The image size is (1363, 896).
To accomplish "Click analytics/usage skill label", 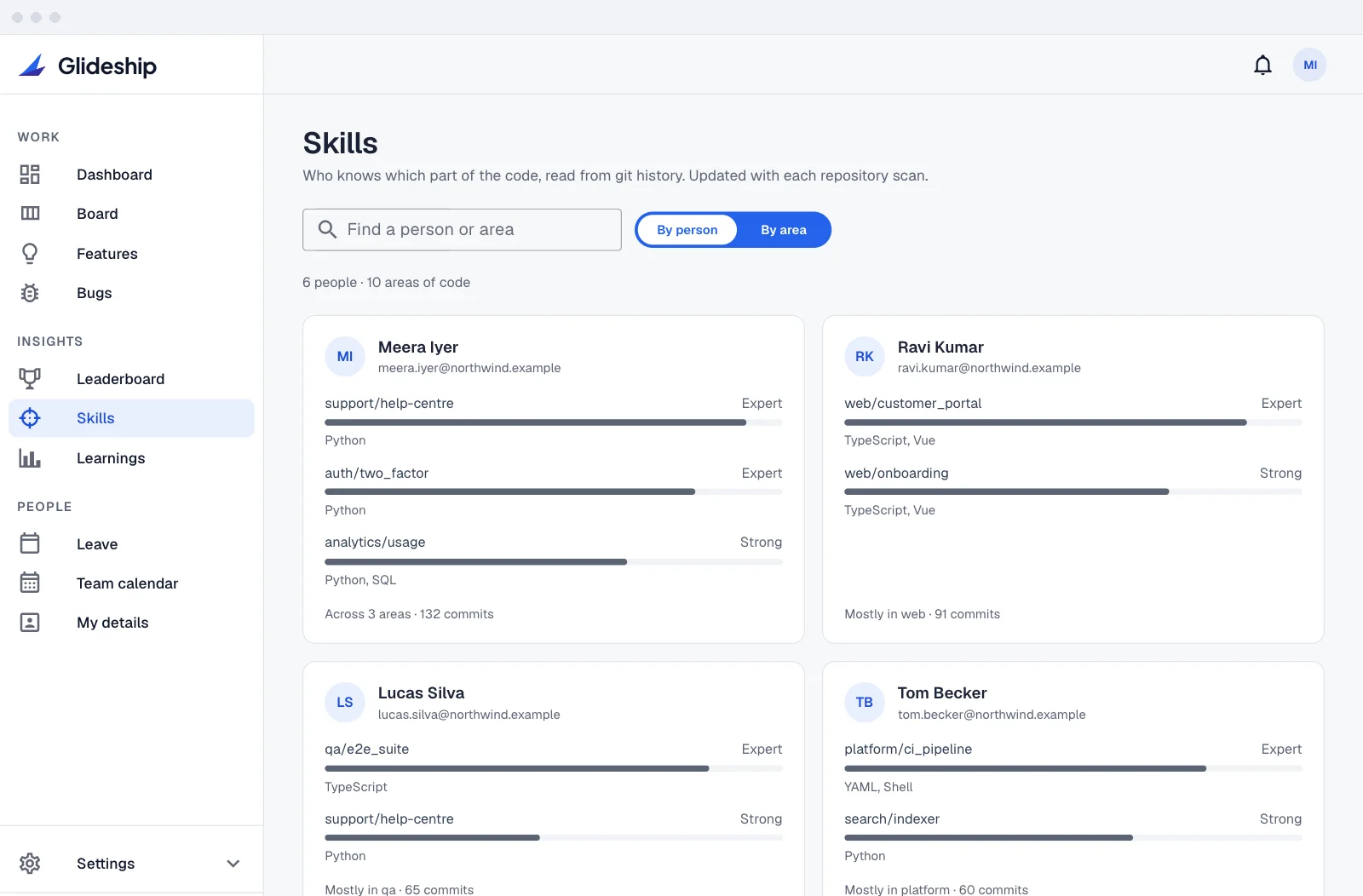I will 375,542.
